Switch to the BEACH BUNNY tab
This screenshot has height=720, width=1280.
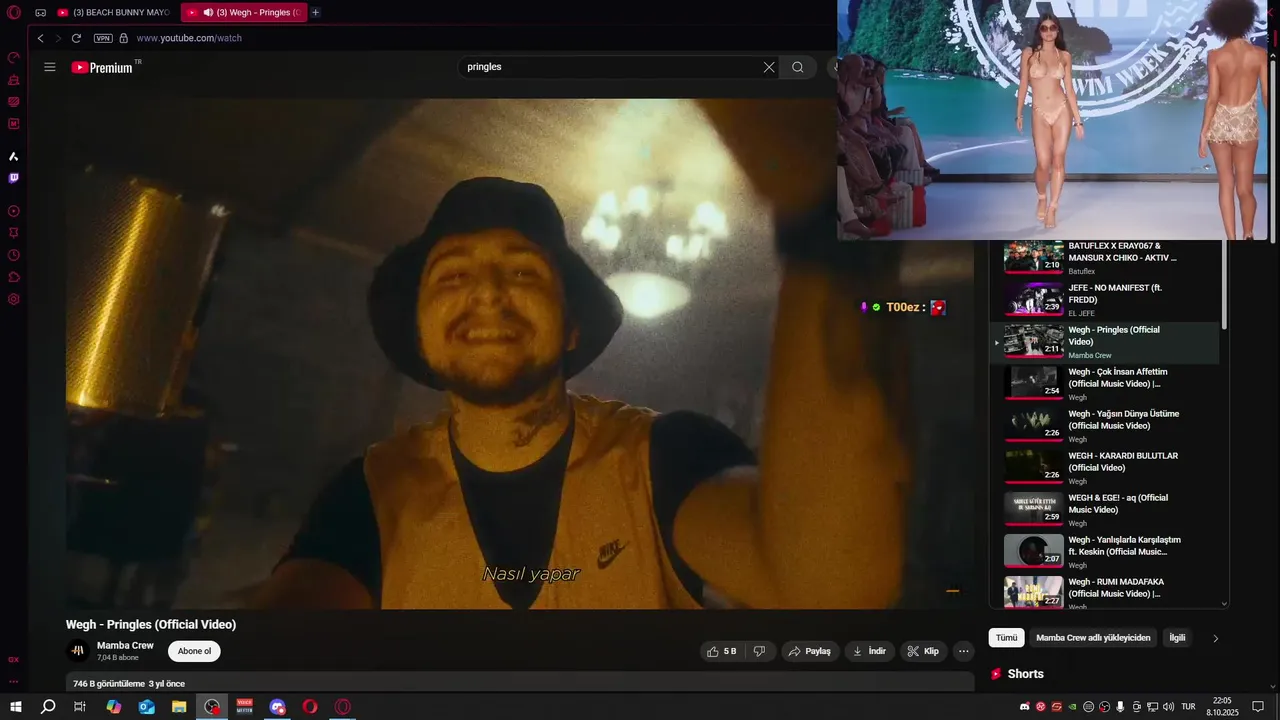[x=113, y=12]
